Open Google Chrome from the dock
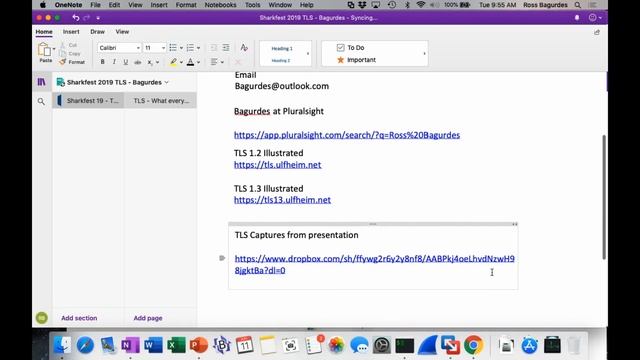 [x=473, y=345]
